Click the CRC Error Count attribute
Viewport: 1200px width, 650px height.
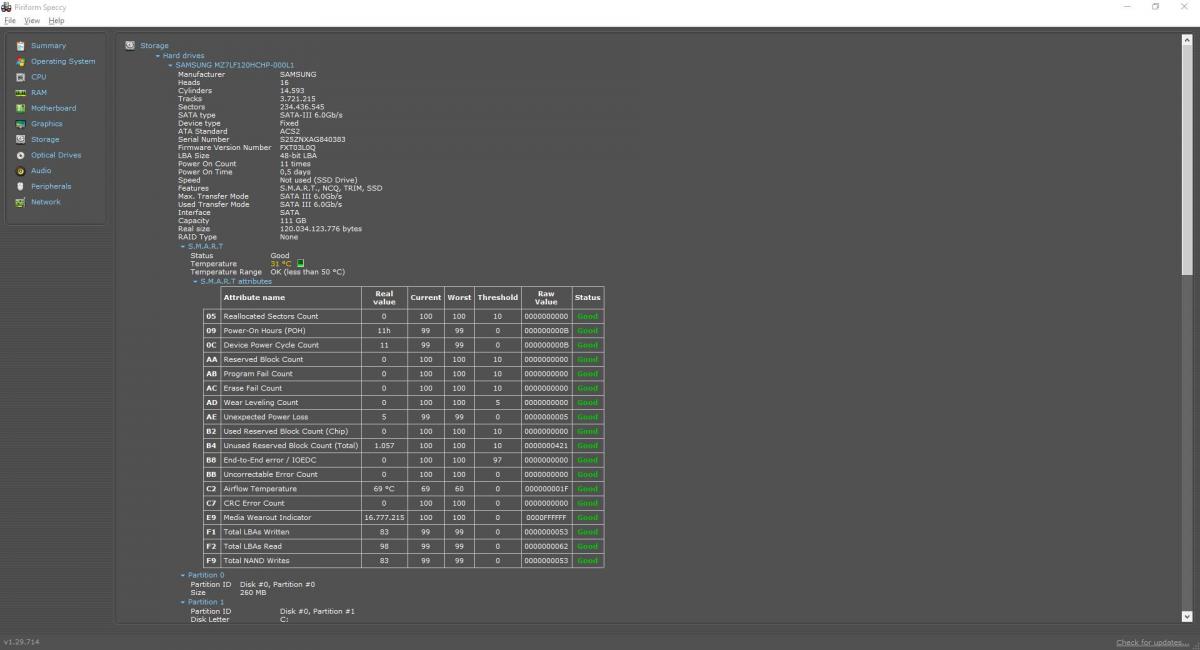(x=254, y=503)
